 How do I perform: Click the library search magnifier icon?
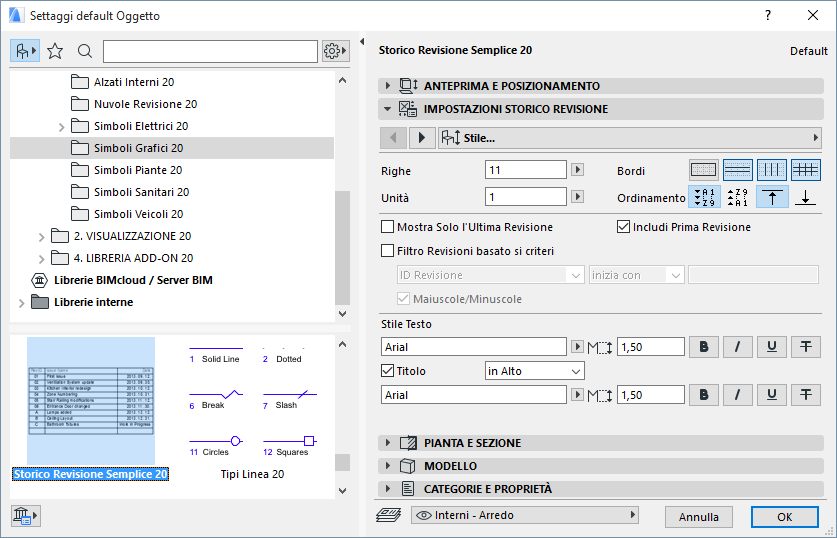pos(85,51)
